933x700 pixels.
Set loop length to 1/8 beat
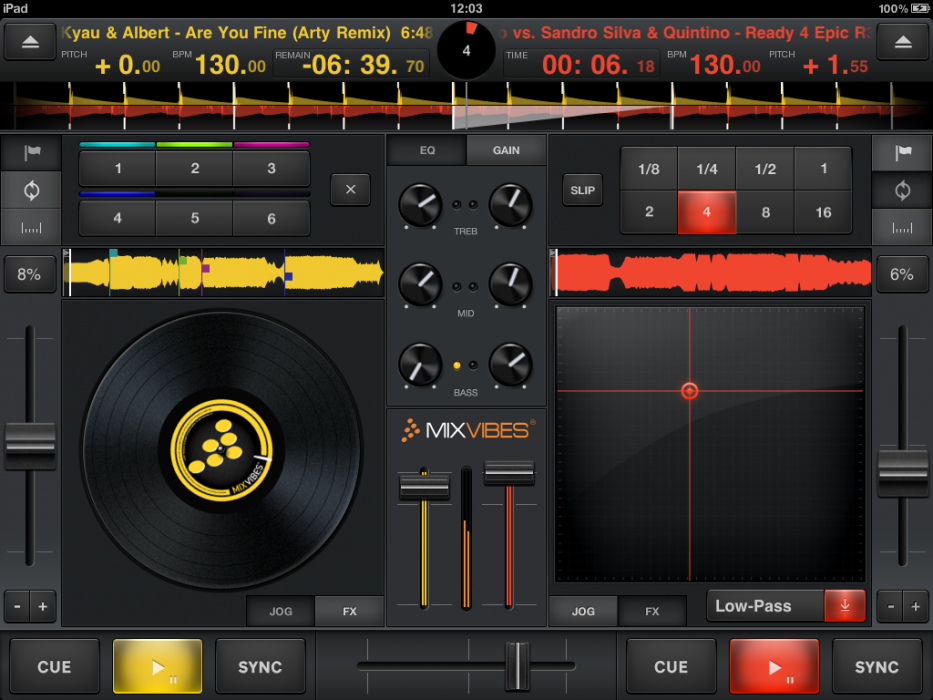649,169
